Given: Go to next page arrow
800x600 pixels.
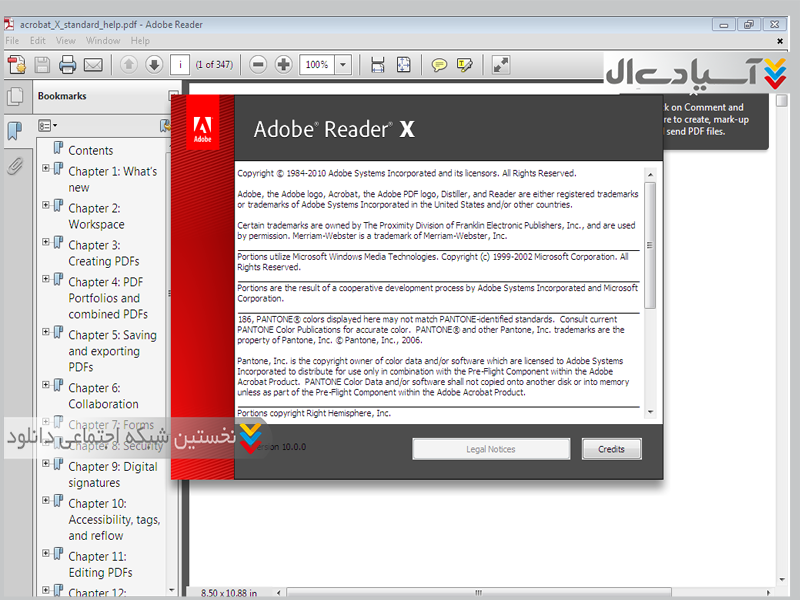Looking at the screenshot, I should [153, 65].
